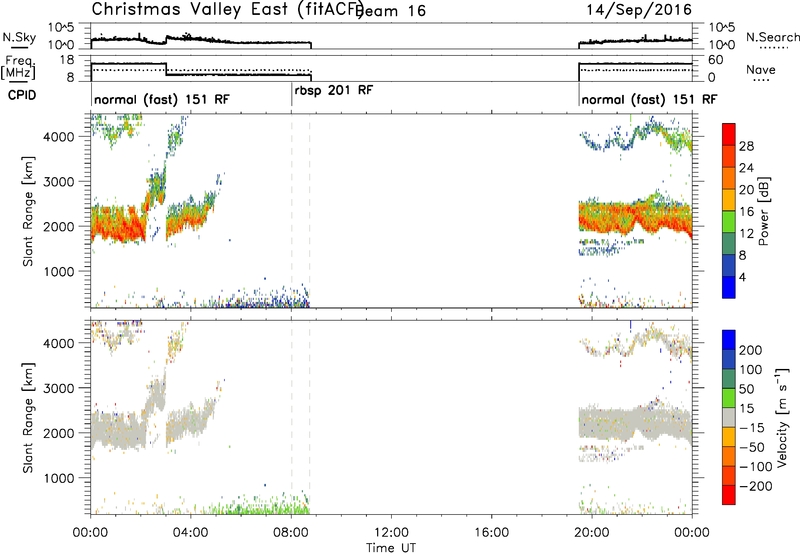The image size is (800, 554).
Task: Click the '4000' tick on power panel
Action: [59, 137]
